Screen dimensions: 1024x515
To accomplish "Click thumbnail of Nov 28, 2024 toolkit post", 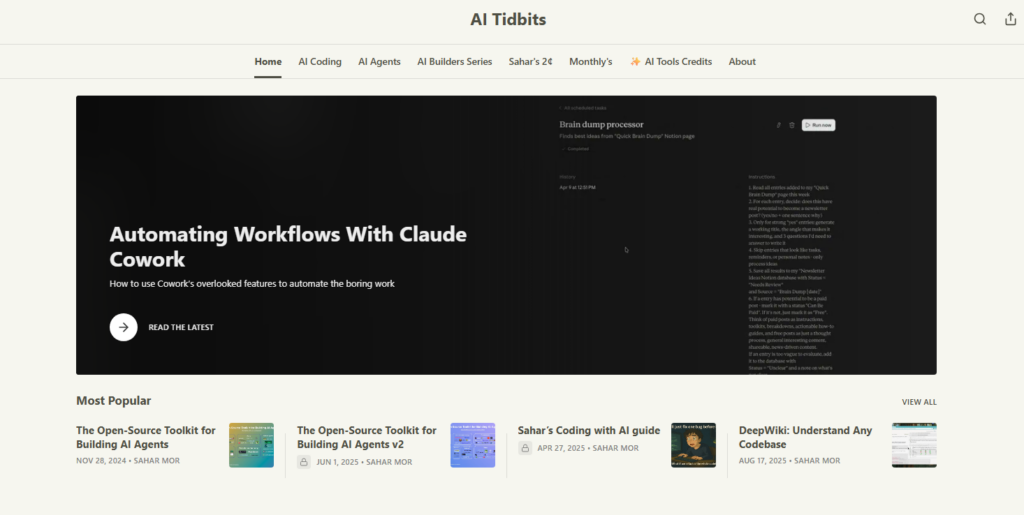I will click(x=251, y=445).
